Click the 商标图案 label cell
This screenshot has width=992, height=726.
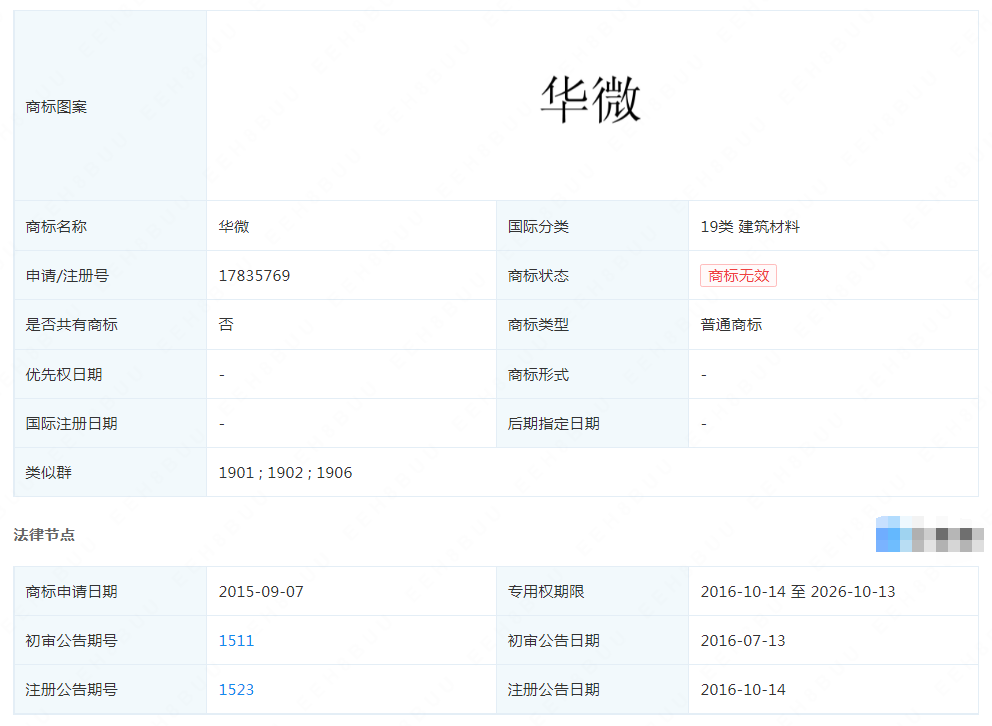coord(110,106)
